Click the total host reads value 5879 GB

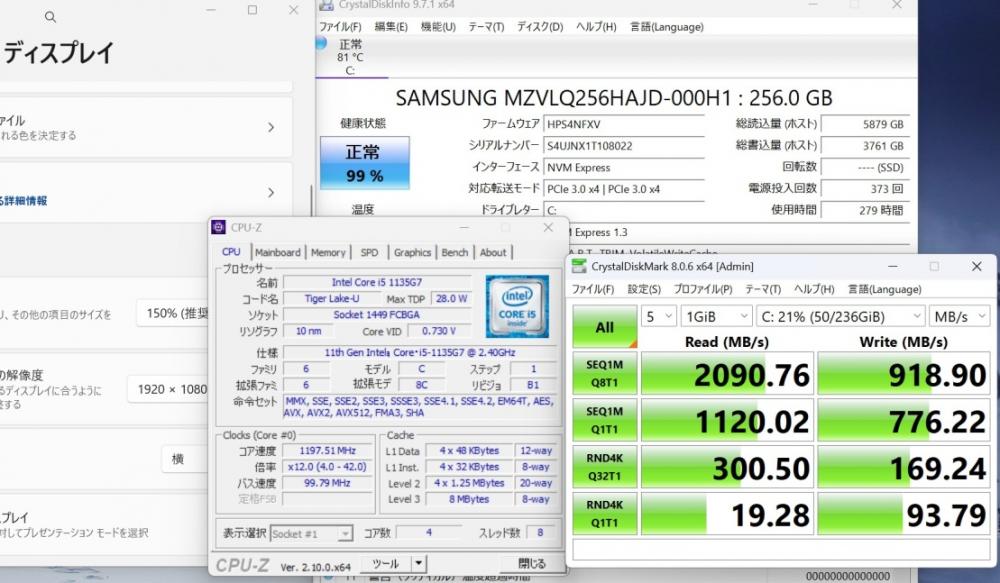(x=865, y=124)
